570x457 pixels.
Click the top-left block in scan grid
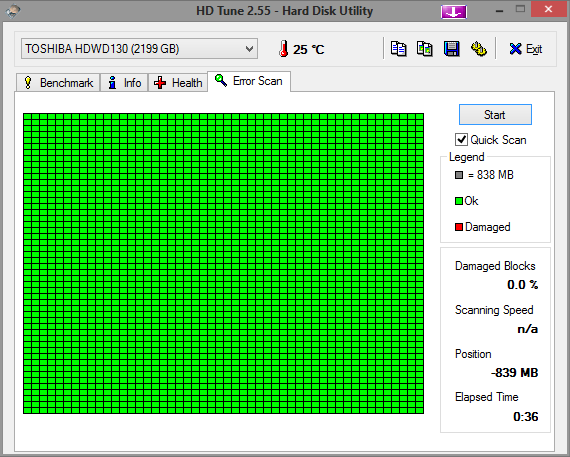coord(28,116)
